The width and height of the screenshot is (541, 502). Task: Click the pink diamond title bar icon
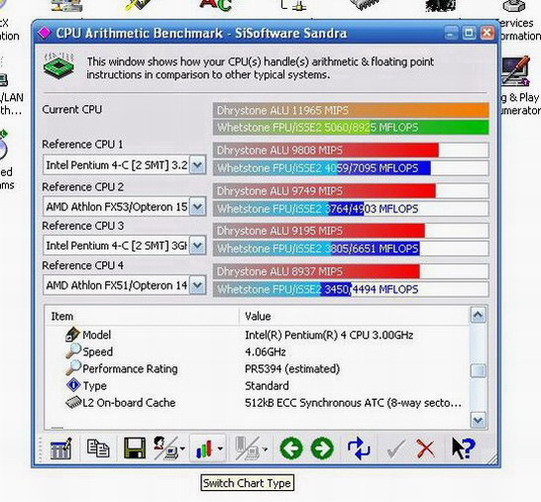point(45,33)
